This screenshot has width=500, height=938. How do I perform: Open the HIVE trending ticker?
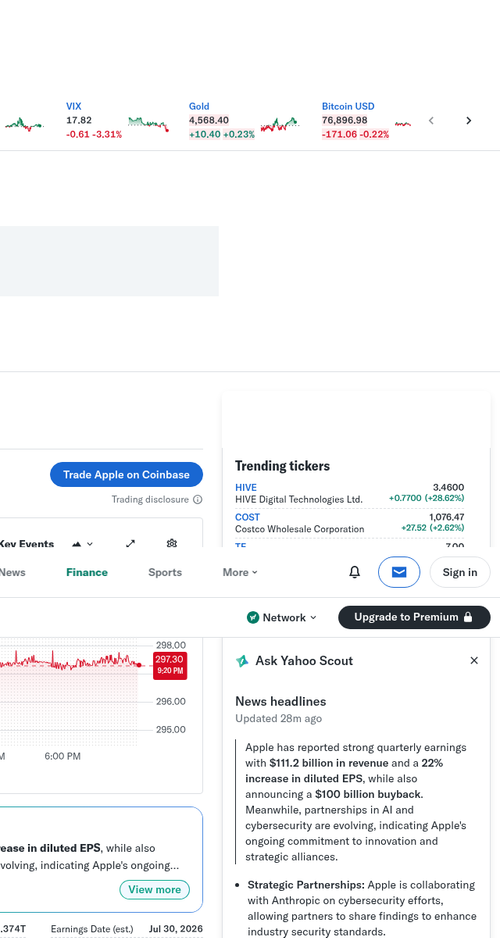(246, 488)
